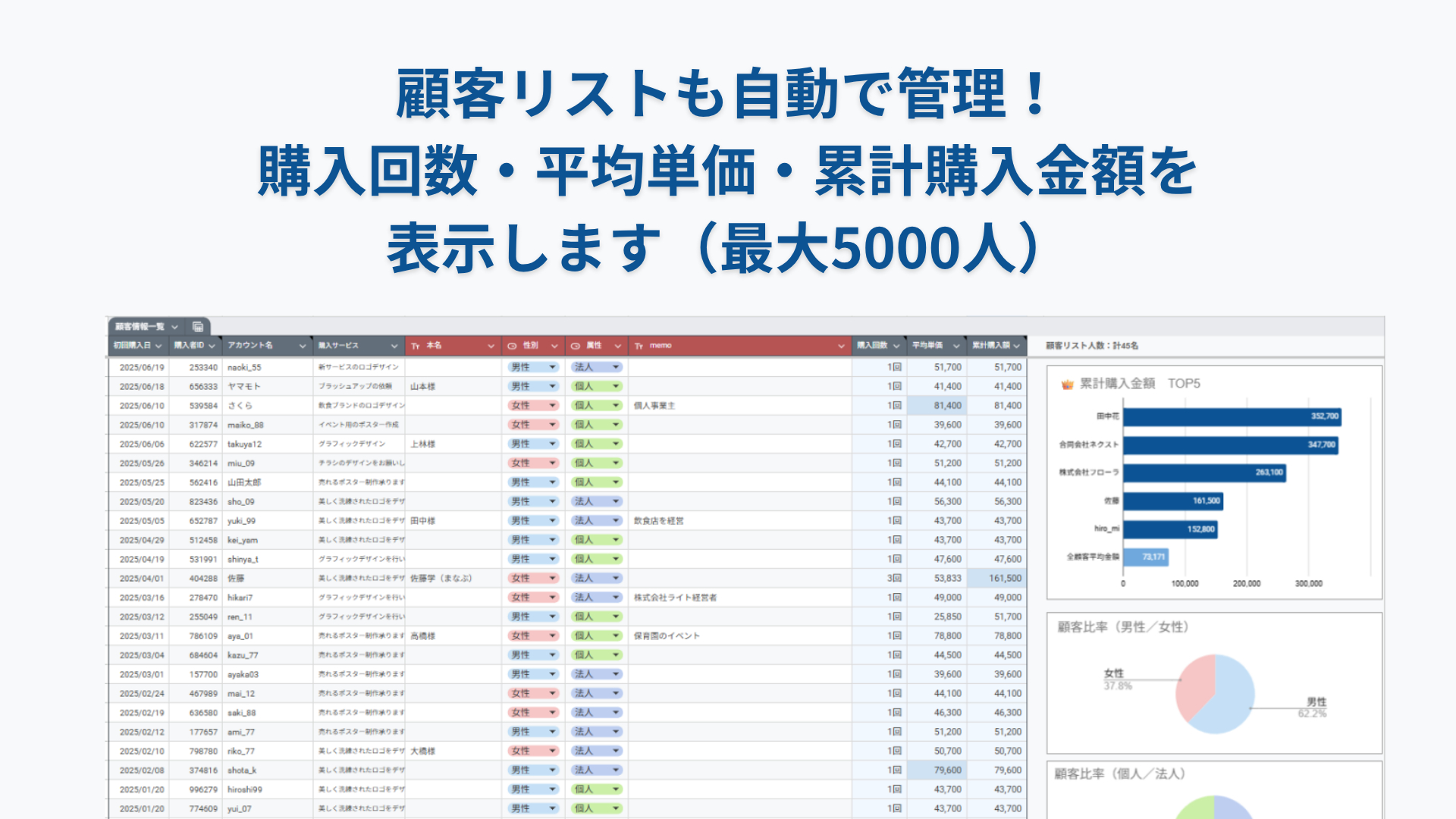Image resolution: width=1456 pixels, height=819 pixels.
Task: Select the date cell 2025/06/19
Action: pyautogui.click(x=140, y=367)
